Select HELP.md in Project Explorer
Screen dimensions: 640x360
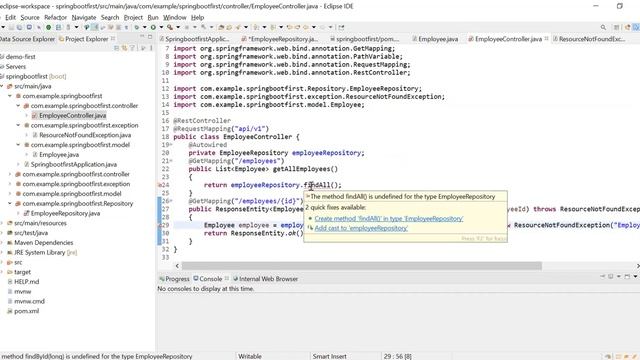click(x=27, y=282)
